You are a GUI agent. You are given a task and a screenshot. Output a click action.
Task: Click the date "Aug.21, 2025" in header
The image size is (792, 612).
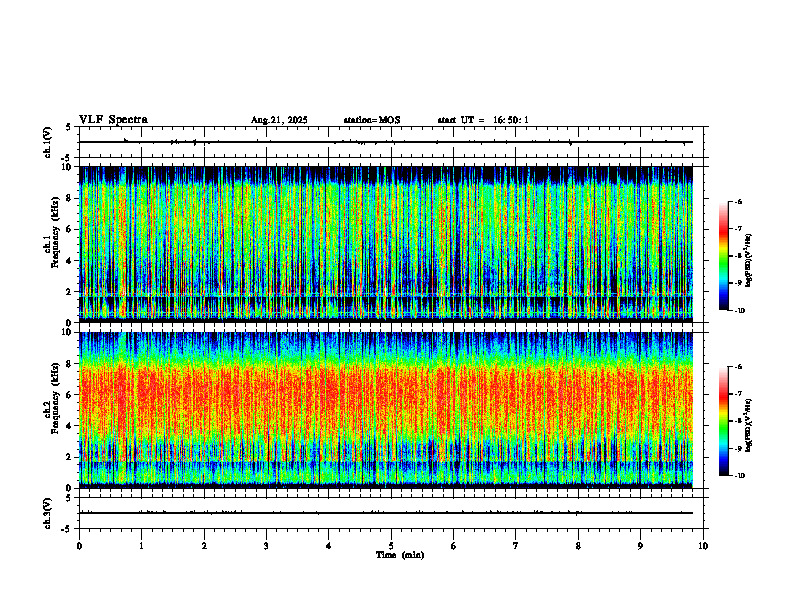tap(279, 120)
